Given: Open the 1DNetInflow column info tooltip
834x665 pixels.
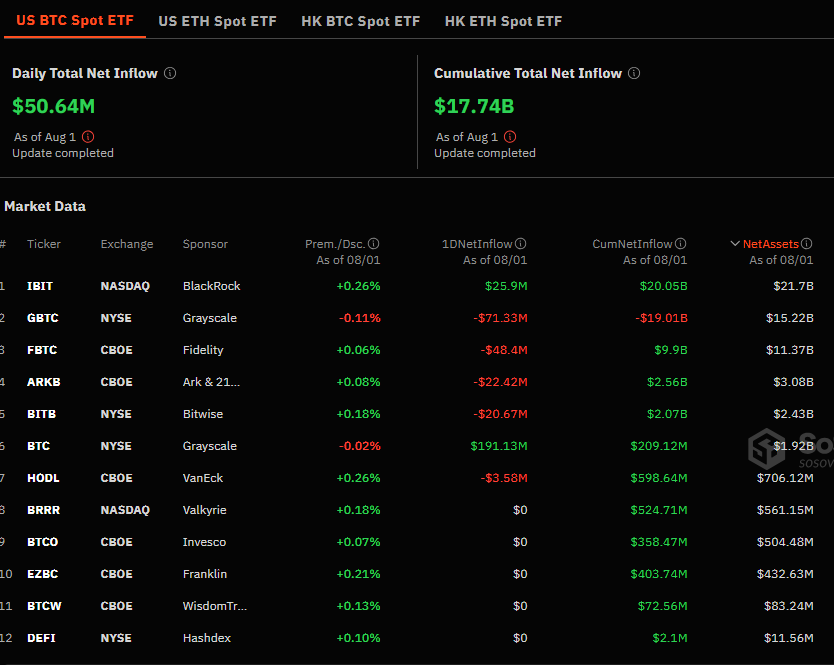Looking at the screenshot, I should pyautogui.click(x=521, y=243).
